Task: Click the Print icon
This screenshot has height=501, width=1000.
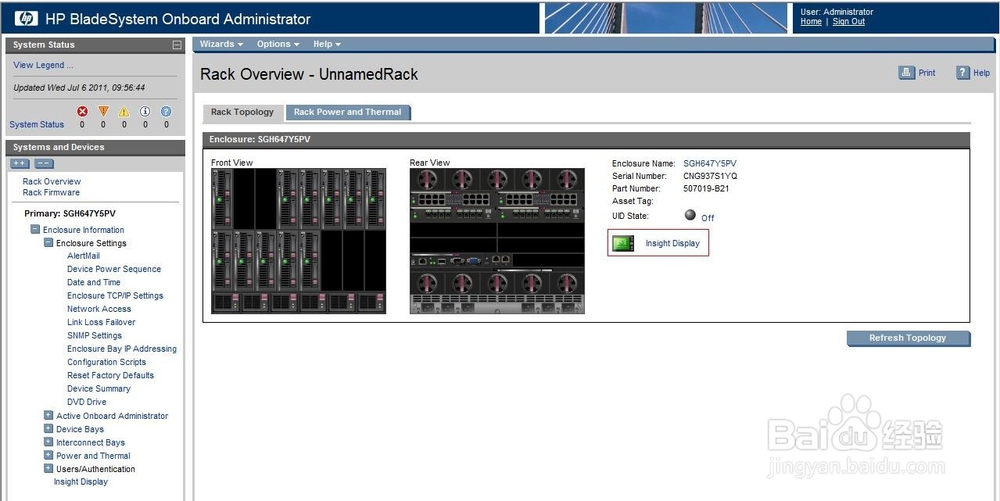Action: (x=906, y=73)
